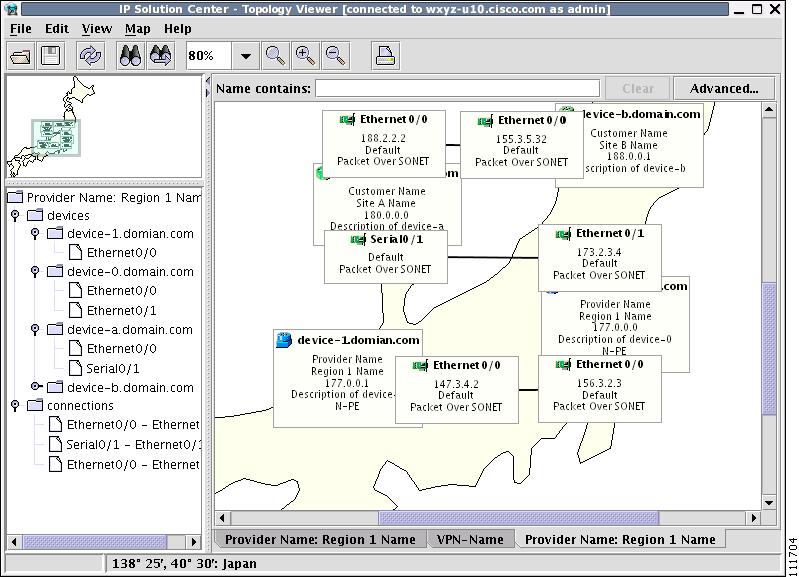Switch to the VPN-Name tab
The width and height of the screenshot is (799, 577).
point(470,539)
